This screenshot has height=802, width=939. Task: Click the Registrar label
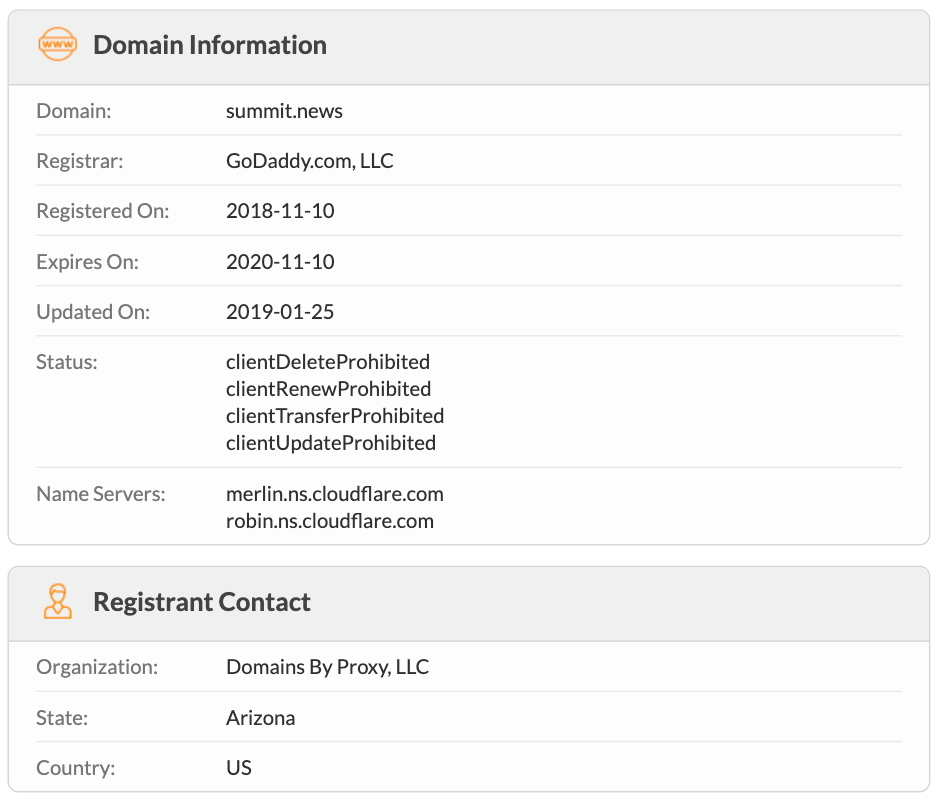80,161
